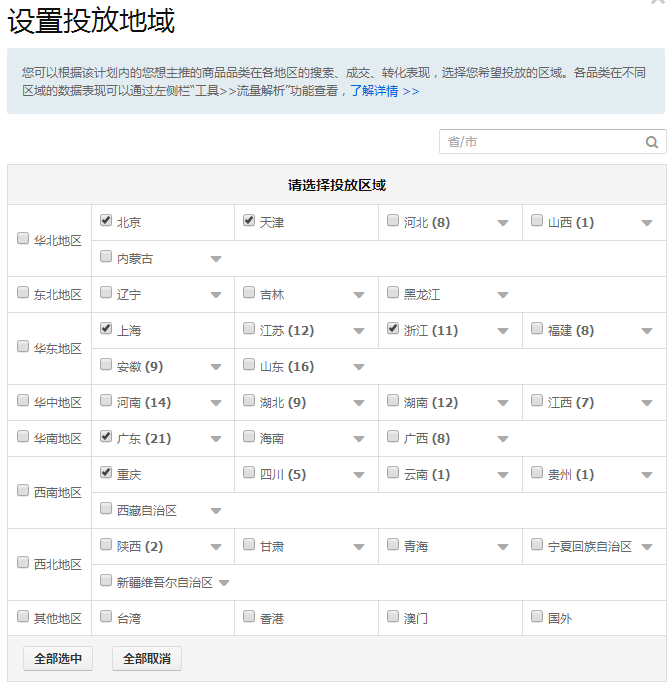Click the 全部取消 button

[x=146, y=659]
